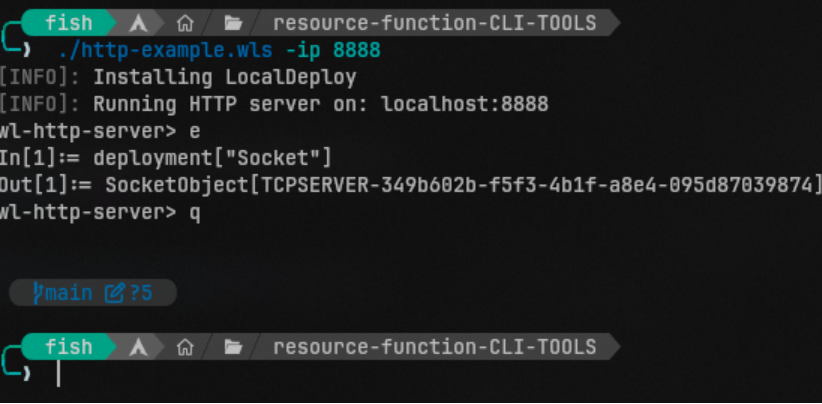
Task: Click the empty command line at the cursor
Action: tap(58, 373)
